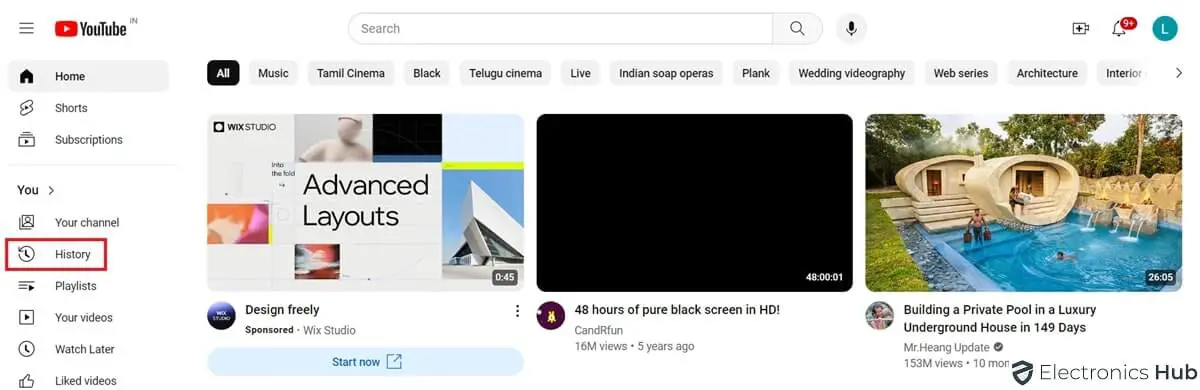This screenshot has height=390, width=1200.
Task: Select the Live filter chip
Action: tap(581, 73)
